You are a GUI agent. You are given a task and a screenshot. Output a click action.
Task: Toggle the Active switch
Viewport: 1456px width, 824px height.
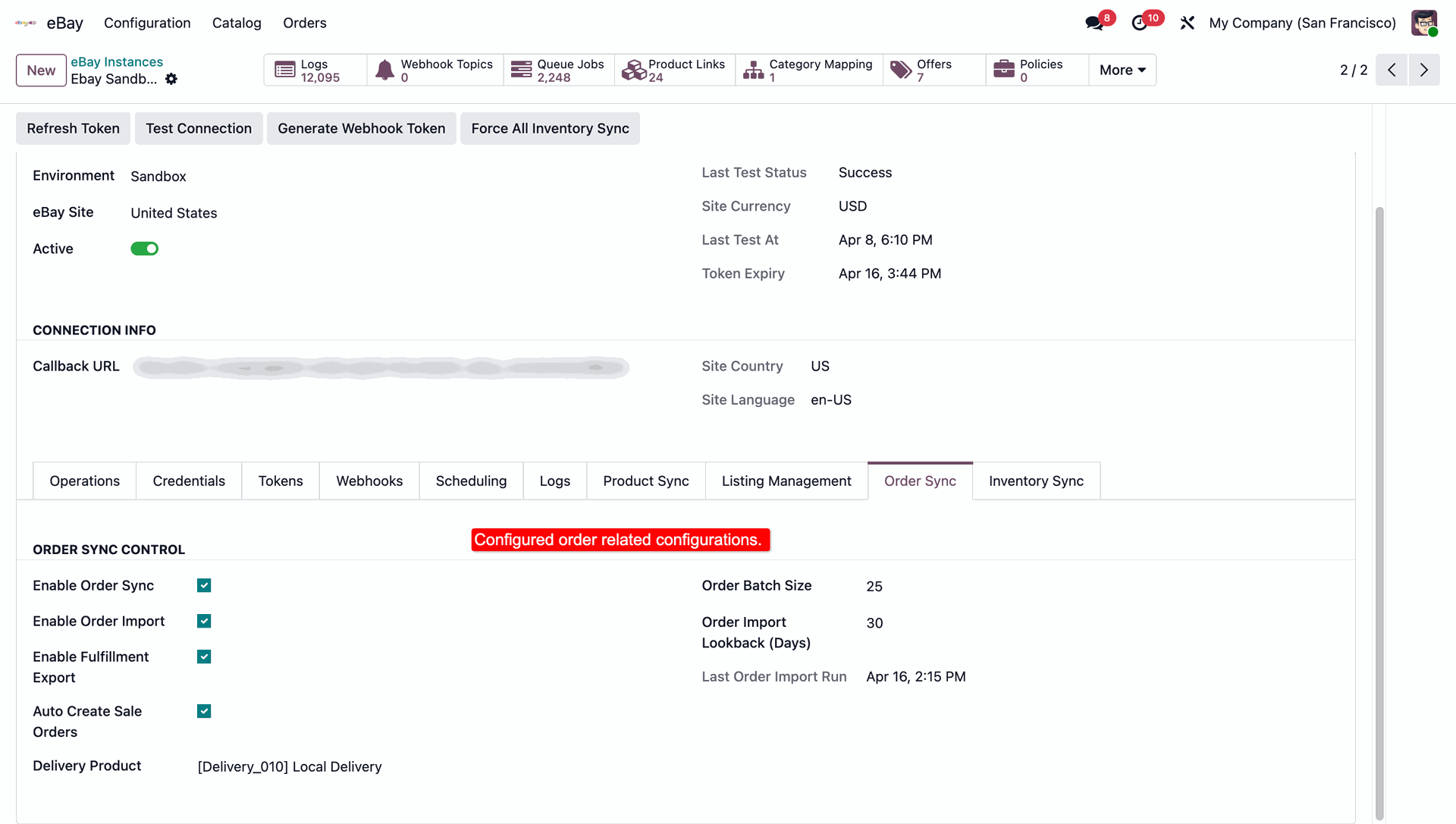[x=144, y=249]
